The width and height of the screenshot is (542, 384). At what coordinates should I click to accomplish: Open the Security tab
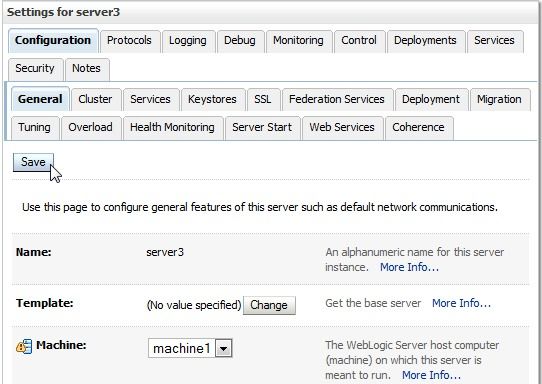pyautogui.click(x=35, y=68)
